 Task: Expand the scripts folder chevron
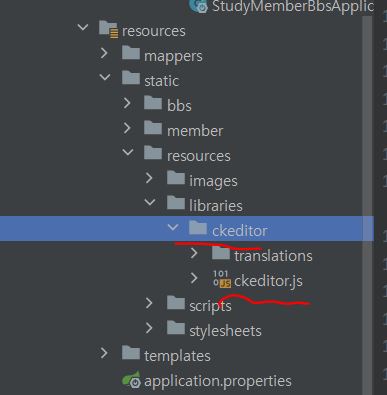point(149,303)
